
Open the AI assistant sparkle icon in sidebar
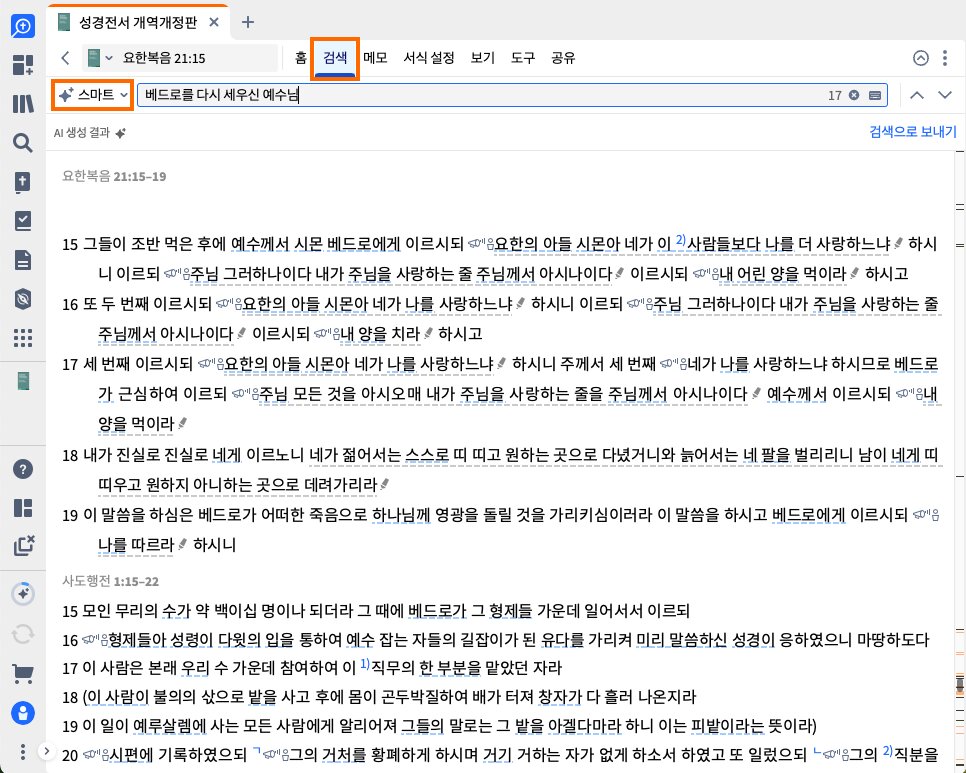click(x=23, y=594)
